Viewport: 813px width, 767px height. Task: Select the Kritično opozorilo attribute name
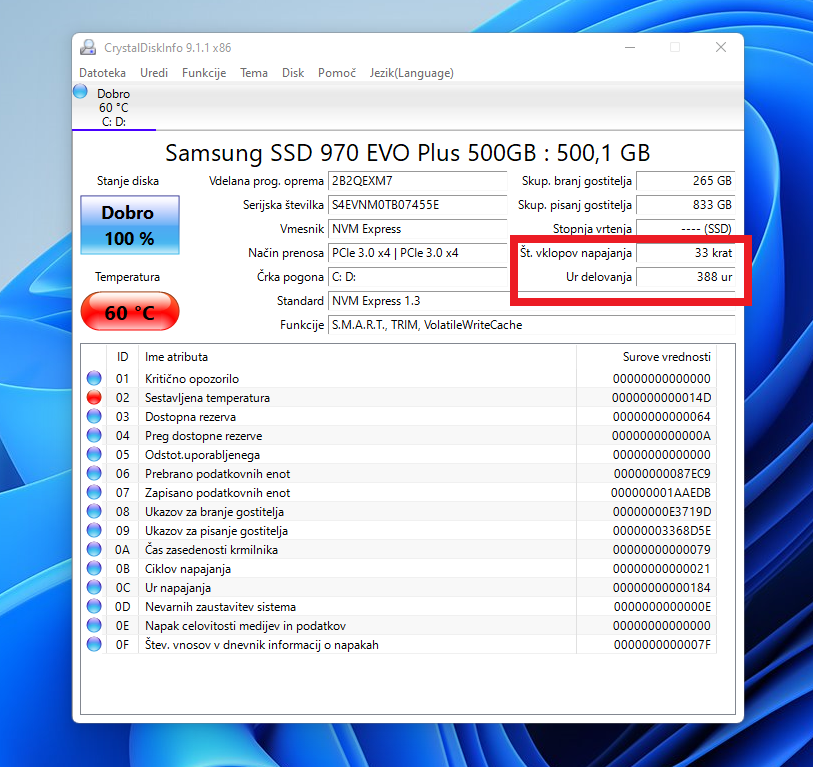192,379
